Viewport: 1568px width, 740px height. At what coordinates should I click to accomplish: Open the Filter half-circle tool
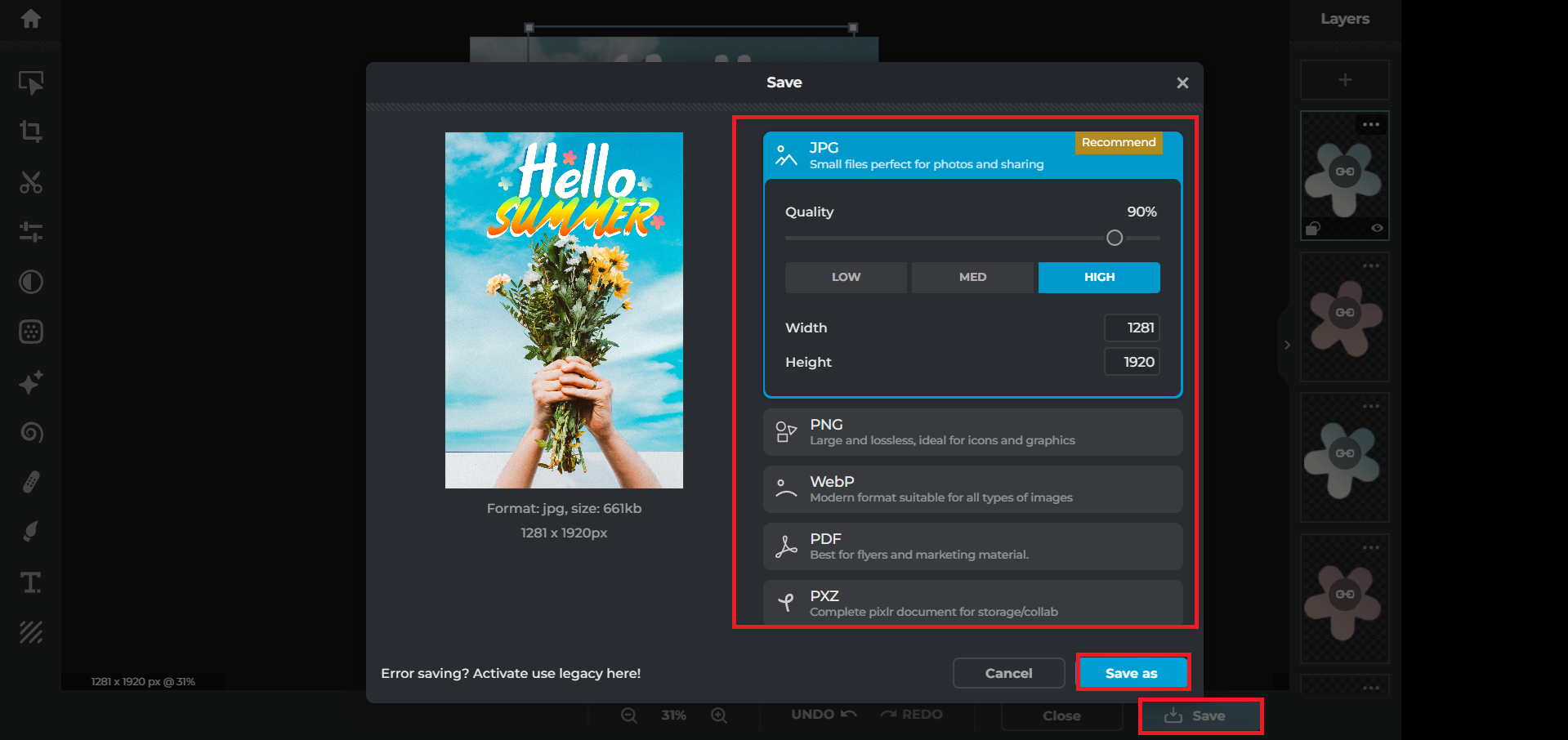[31, 282]
